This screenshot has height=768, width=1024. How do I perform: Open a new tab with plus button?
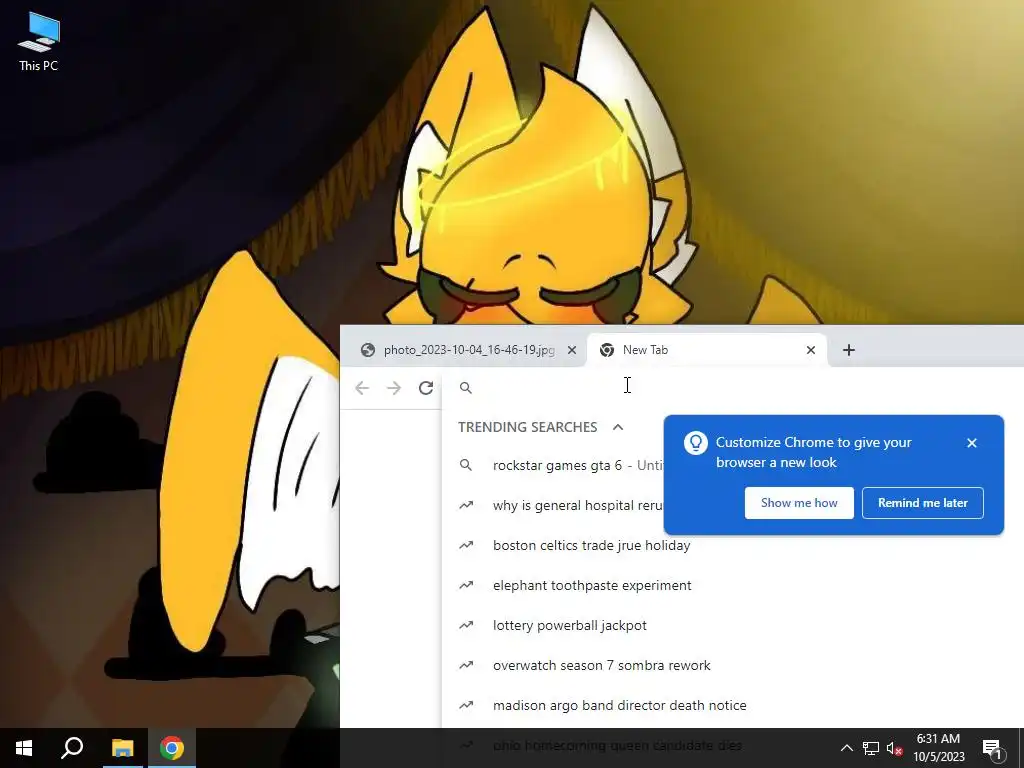click(848, 350)
